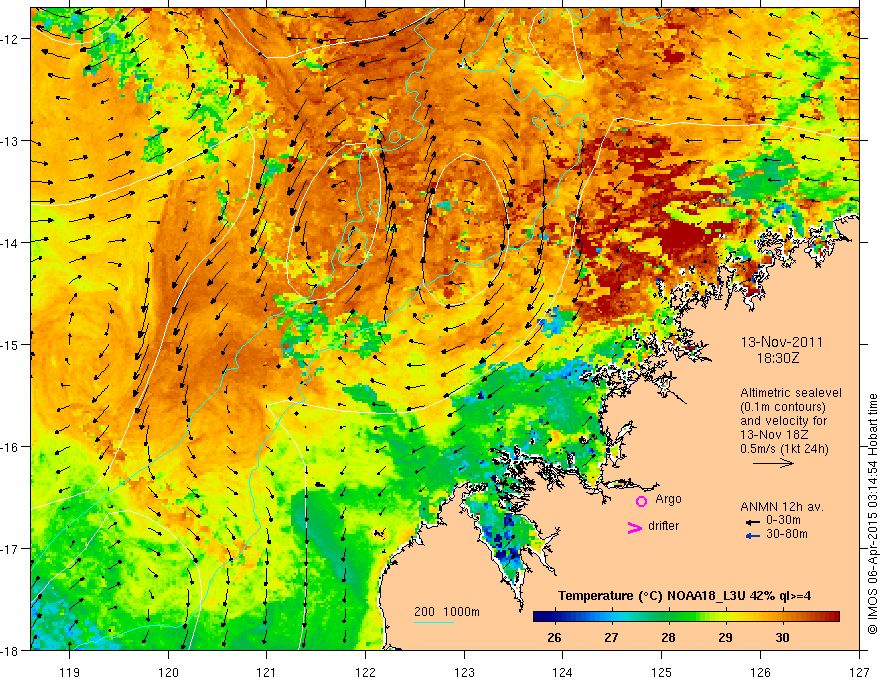Click the latitude axis label -17
880x680 pixels.
10,548
